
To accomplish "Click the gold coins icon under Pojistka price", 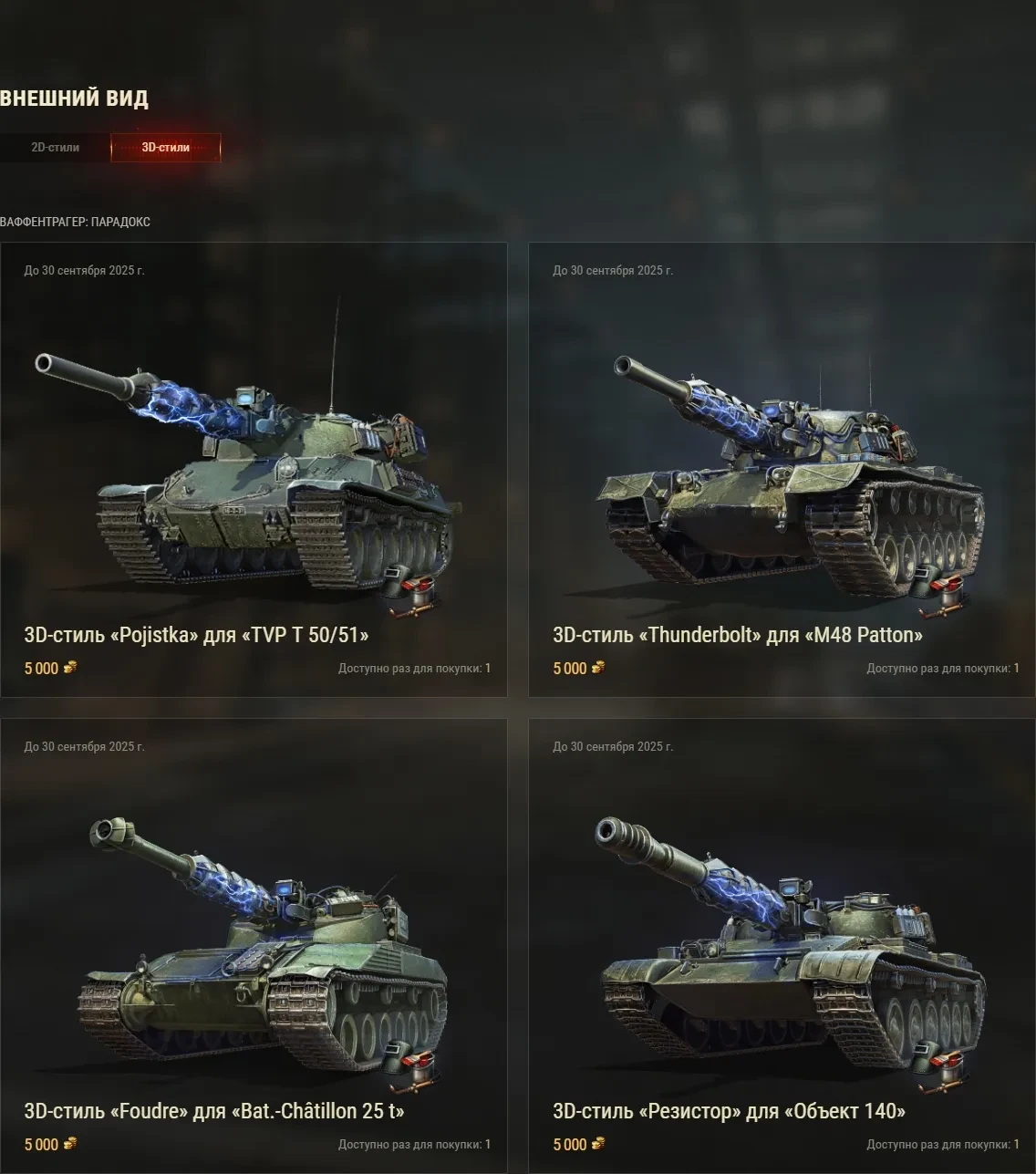I will 70,668.
